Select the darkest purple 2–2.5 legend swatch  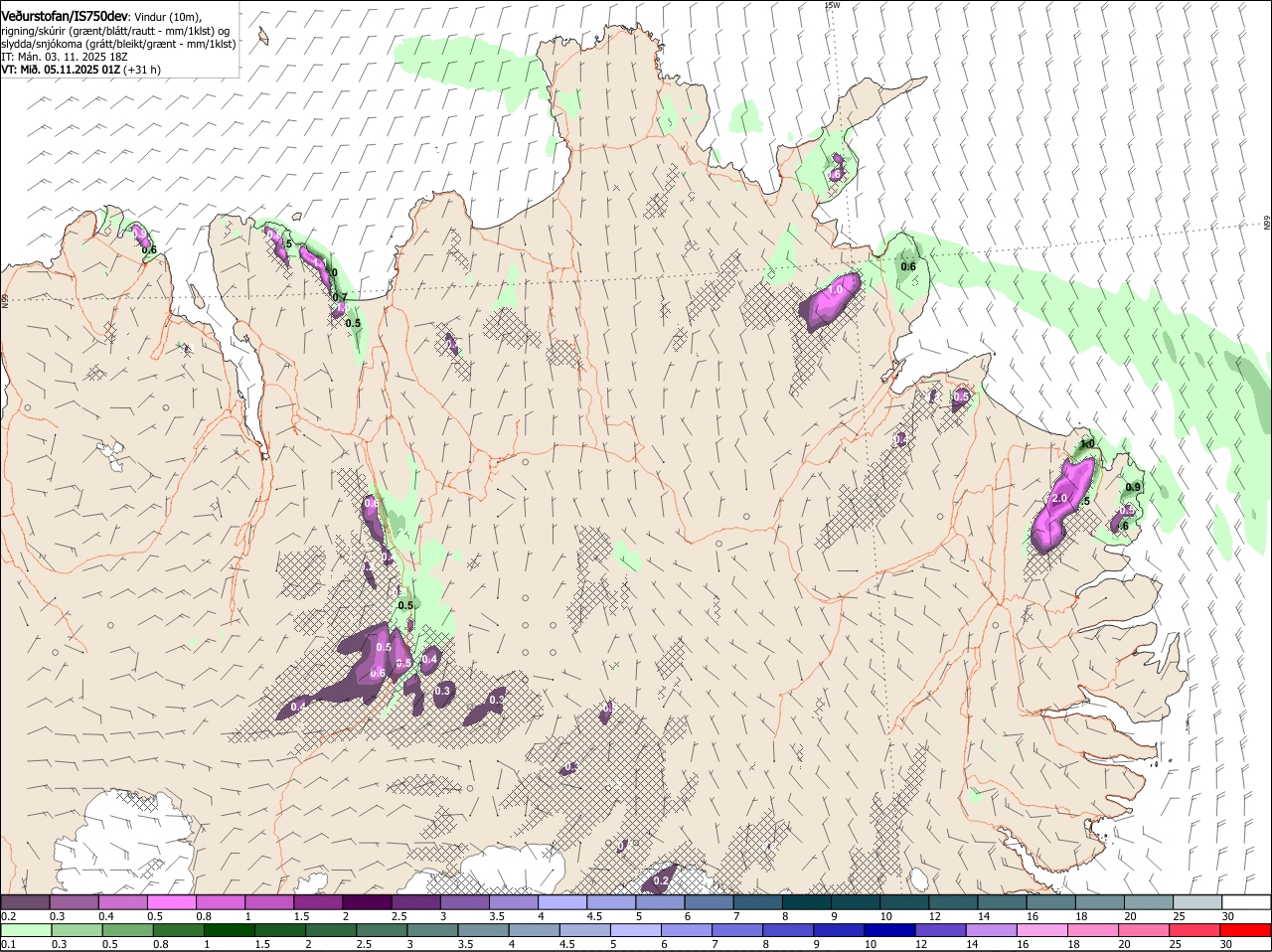tap(367, 901)
